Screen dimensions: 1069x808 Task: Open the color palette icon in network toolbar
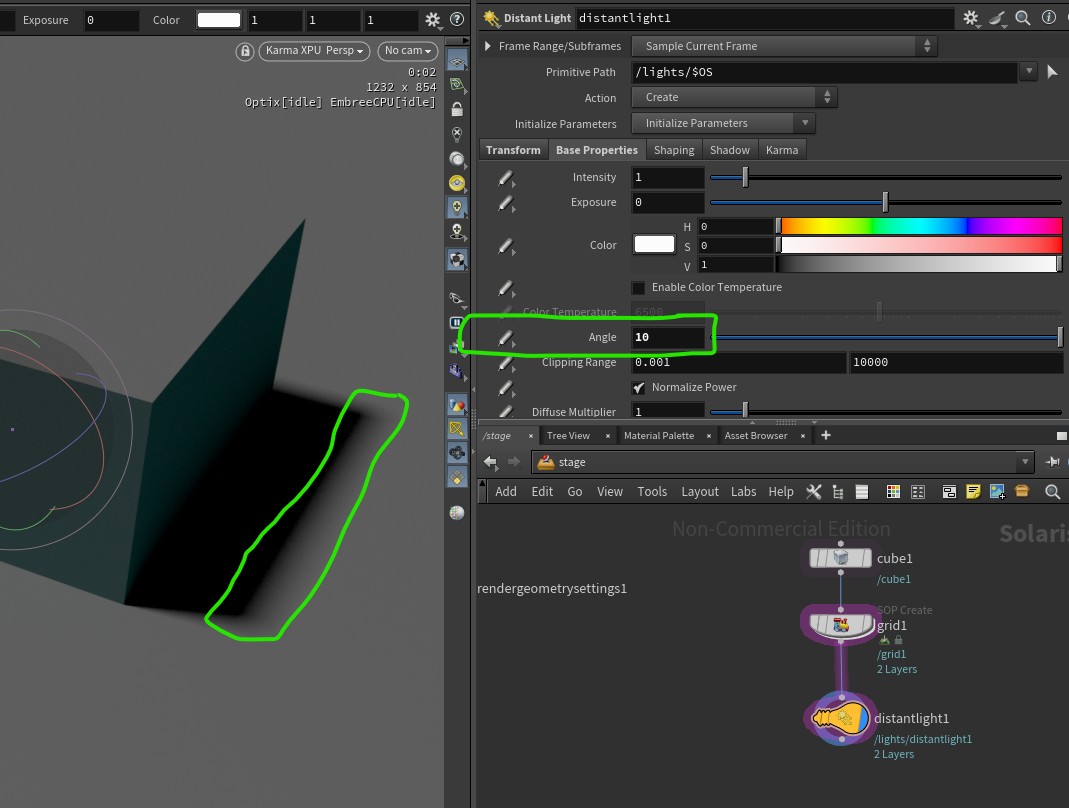[x=893, y=491]
